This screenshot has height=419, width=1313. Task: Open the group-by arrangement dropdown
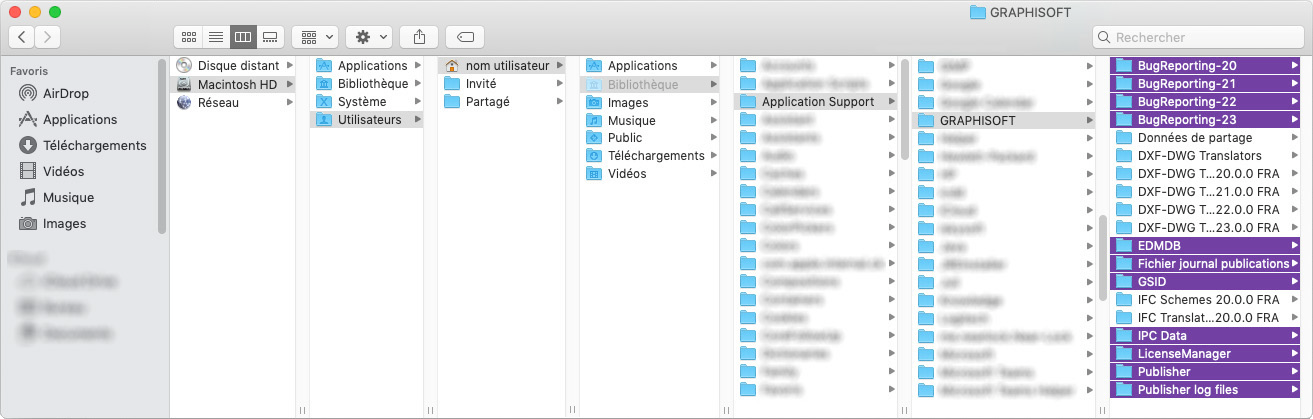[315, 37]
